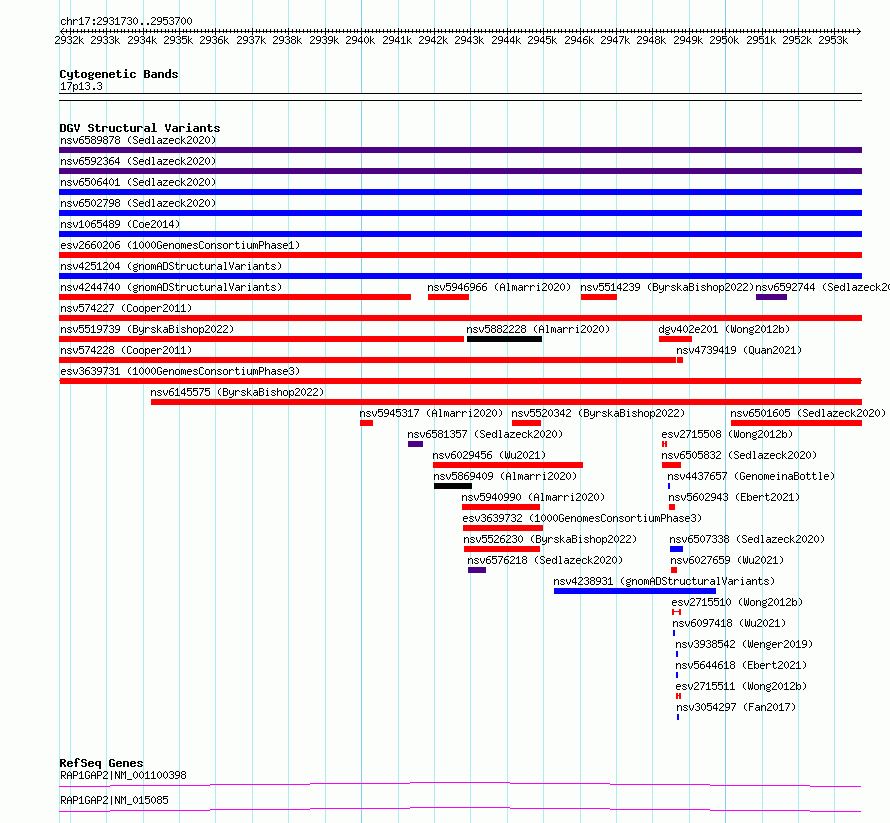Click the nsv6581357 purple variant bar
The height and width of the screenshot is (823, 890).
[x=415, y=444]
